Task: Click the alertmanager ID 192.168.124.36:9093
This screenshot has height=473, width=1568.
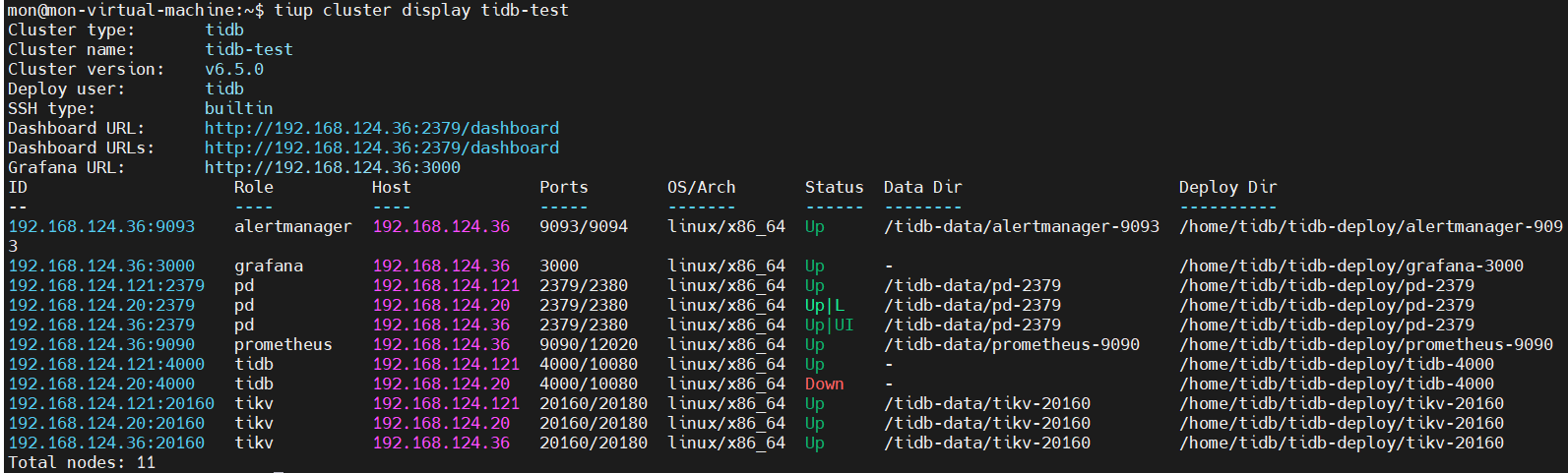Action: pos(101,226)
